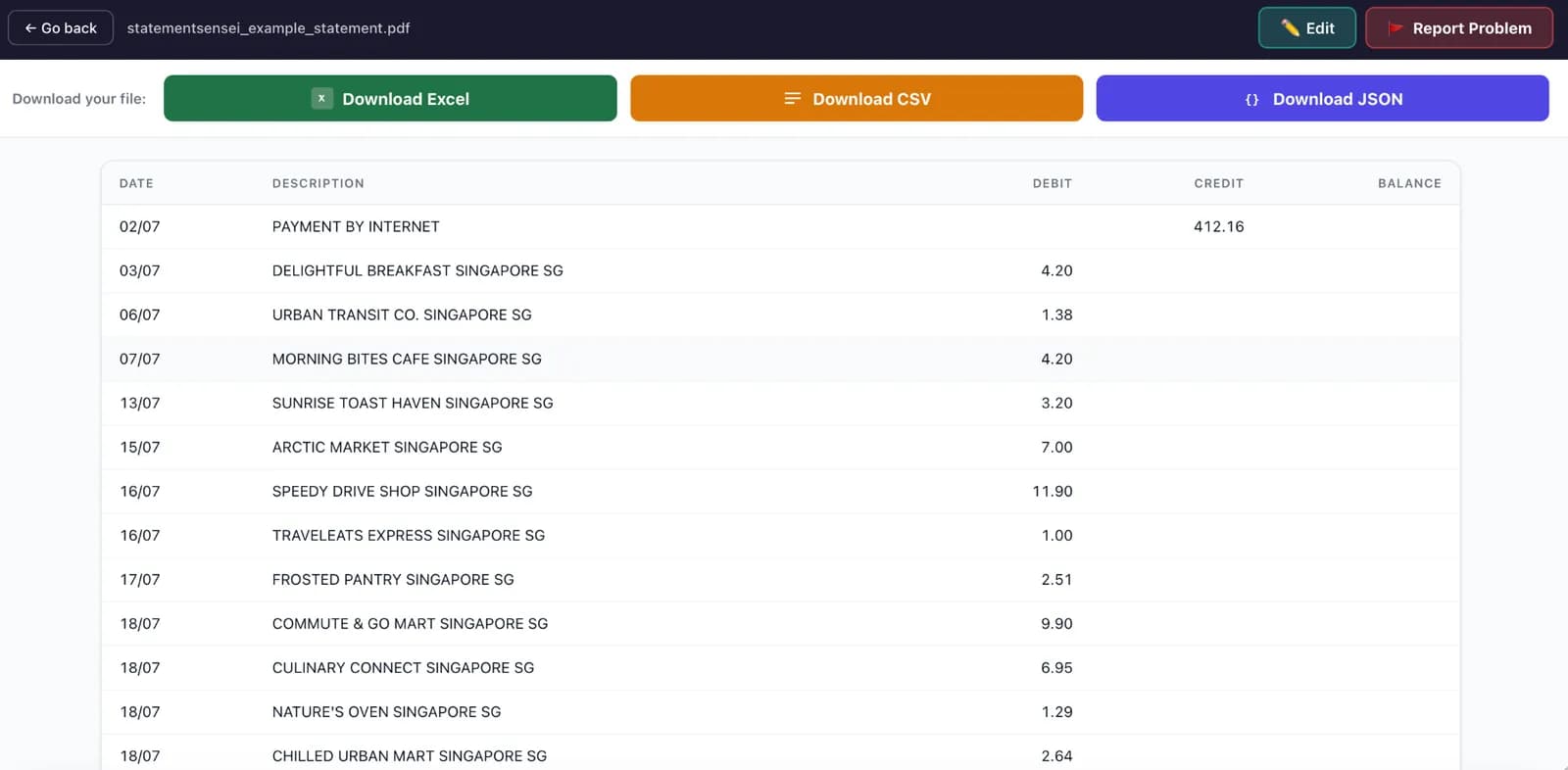The height and width of the screenshot is (770, 1568).
Task: Click the JSON curly braces icon
Action: (1251, 99)
